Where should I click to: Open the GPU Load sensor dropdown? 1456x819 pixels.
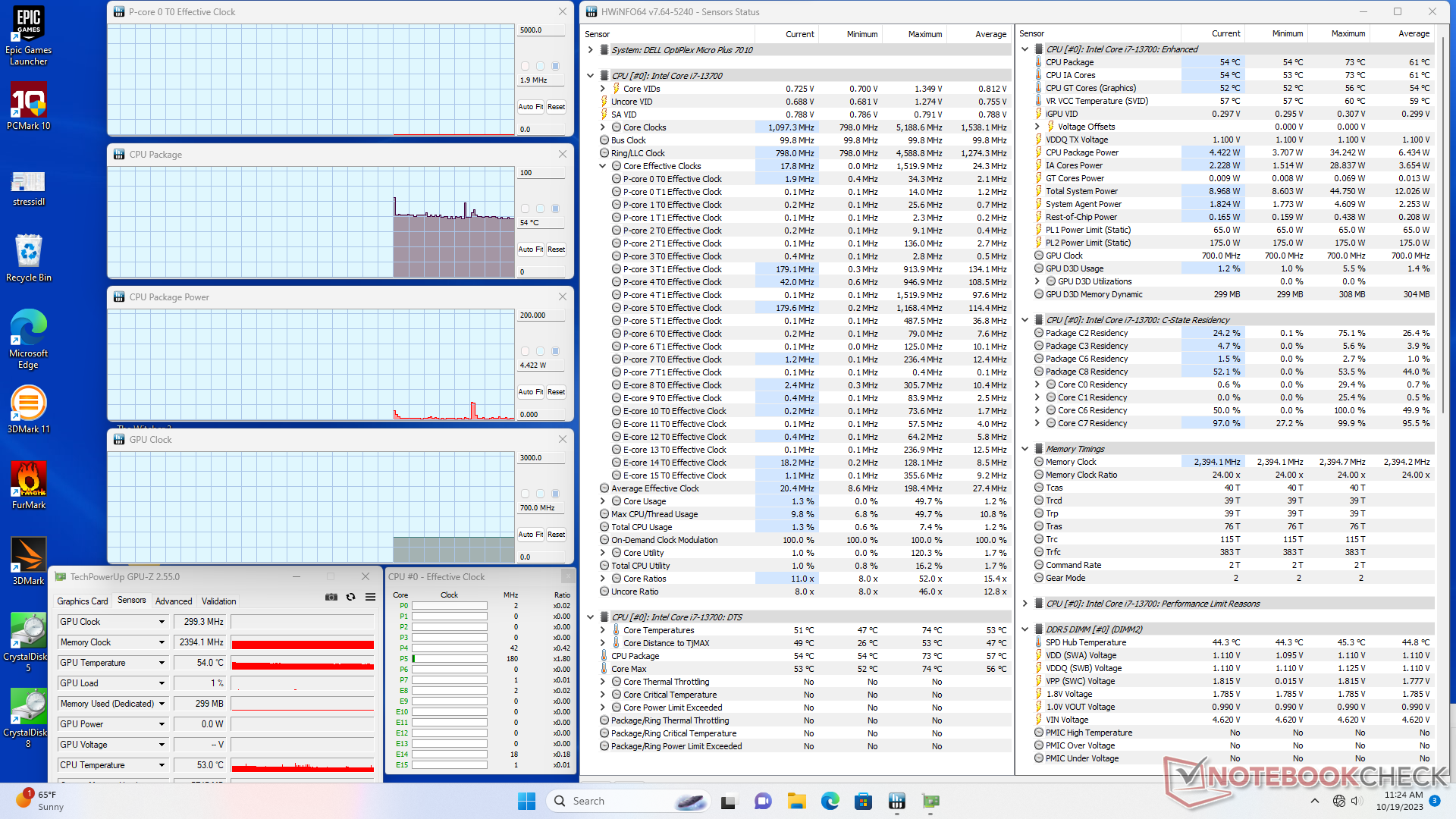coord(162,683)
